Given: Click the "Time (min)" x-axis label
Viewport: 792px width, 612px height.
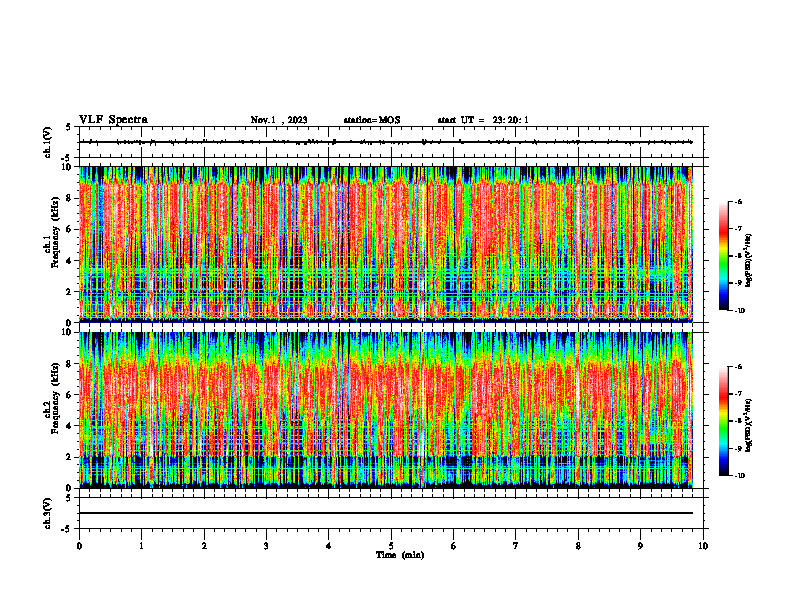Looking at the screenshot, I should (x=400, y=555).
